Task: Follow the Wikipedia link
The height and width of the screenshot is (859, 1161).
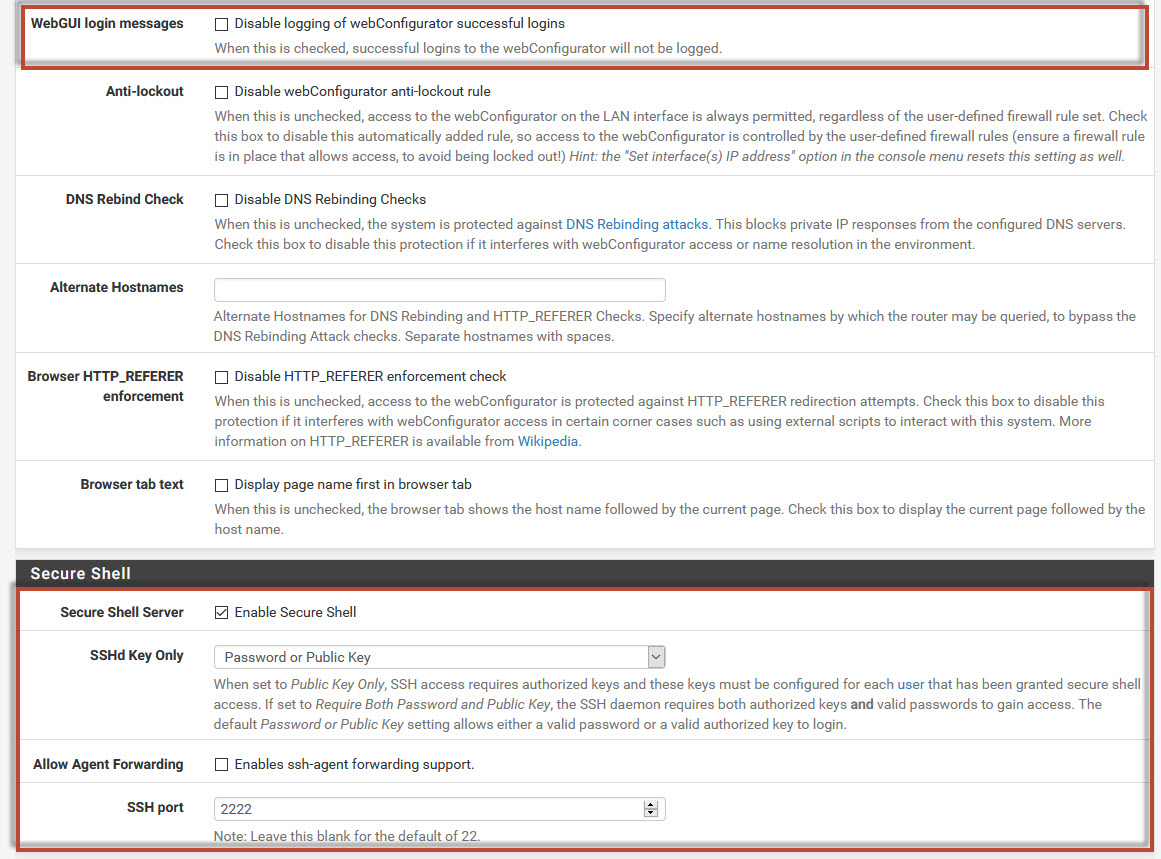Action: click(x=547, y=441)
